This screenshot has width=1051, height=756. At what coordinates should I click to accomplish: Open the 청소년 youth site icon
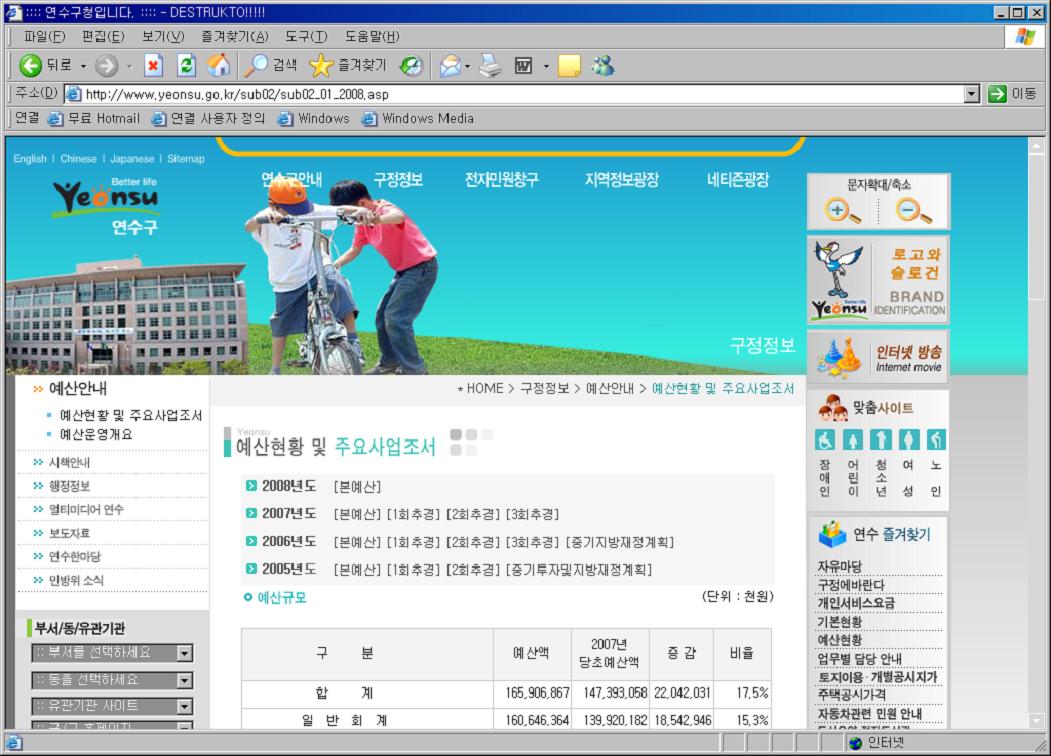point(881,440)
